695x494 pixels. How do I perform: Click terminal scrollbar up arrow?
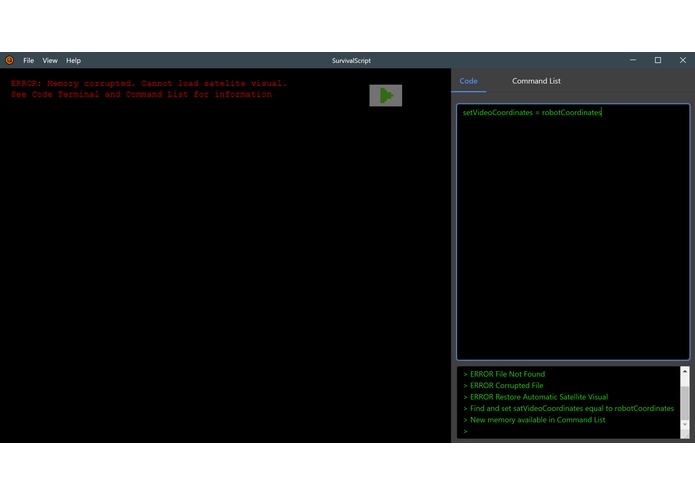point(685,371)
